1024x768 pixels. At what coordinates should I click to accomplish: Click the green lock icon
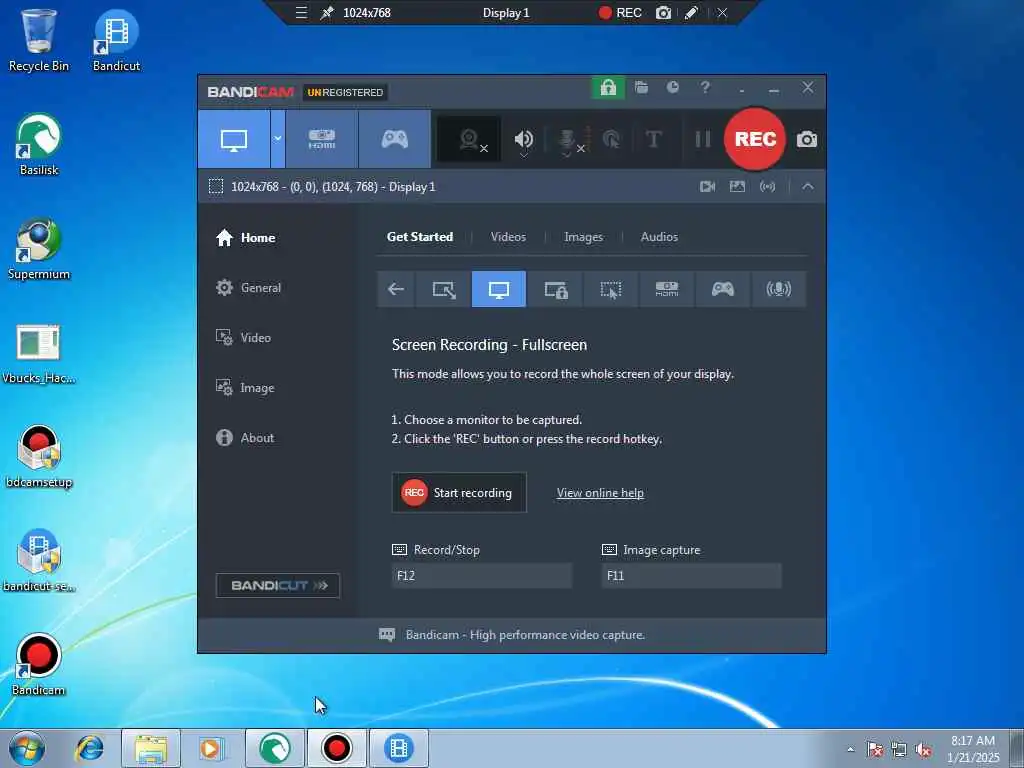point(608,88)
